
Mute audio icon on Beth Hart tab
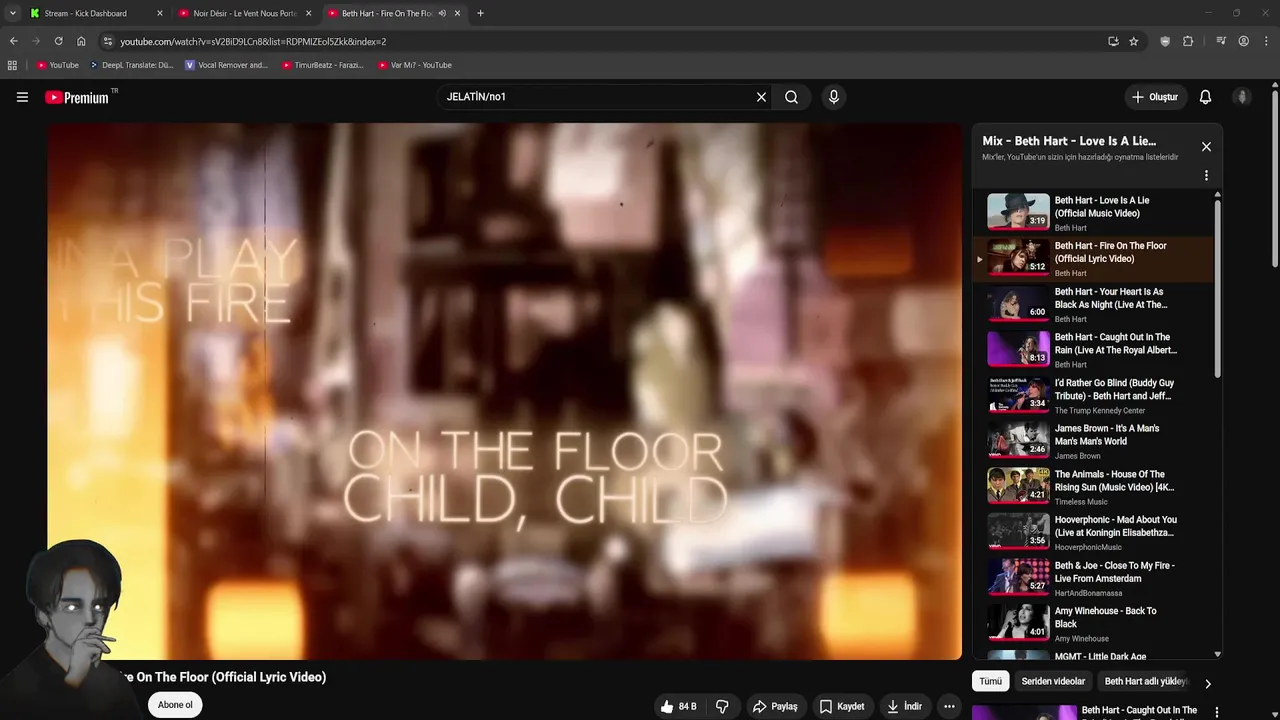442,13
